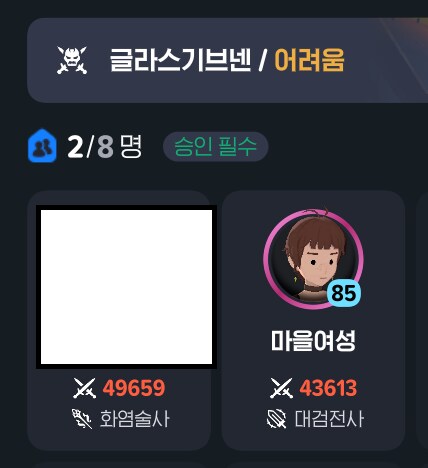Click the 49659 combat power value
Image resolution: width=428 pixels, height=468 pixels.
(x=134, y=388)
